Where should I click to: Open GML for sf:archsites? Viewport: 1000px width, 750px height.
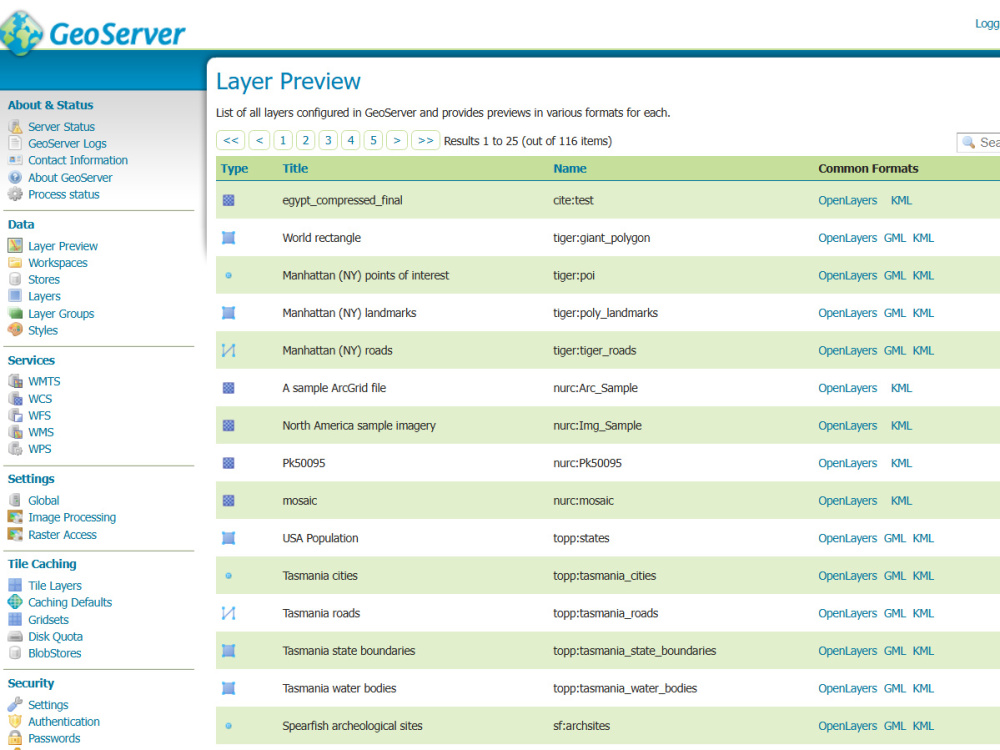[895, 726]
